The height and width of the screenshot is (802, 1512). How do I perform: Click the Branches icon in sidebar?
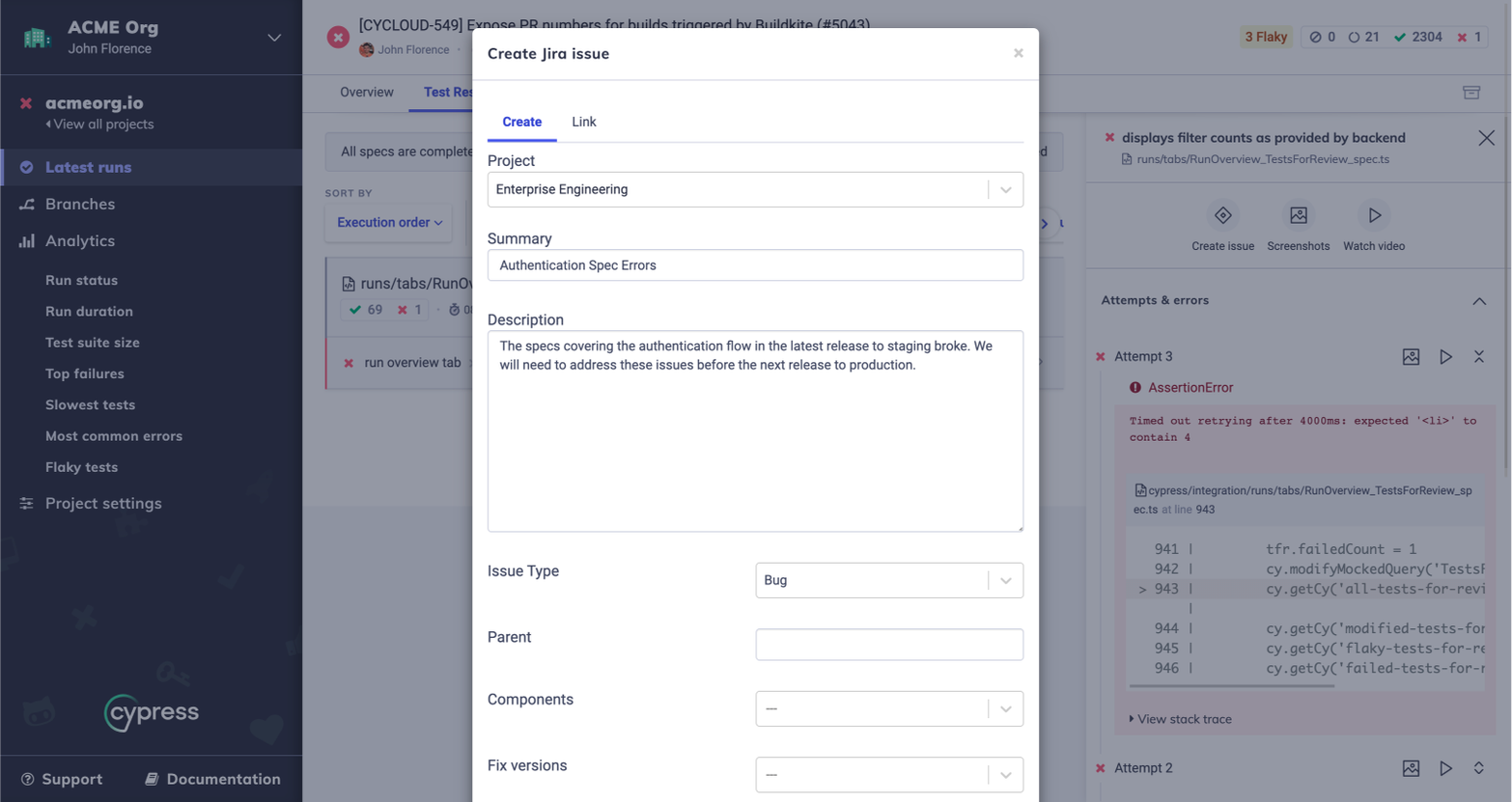point(26,204)
